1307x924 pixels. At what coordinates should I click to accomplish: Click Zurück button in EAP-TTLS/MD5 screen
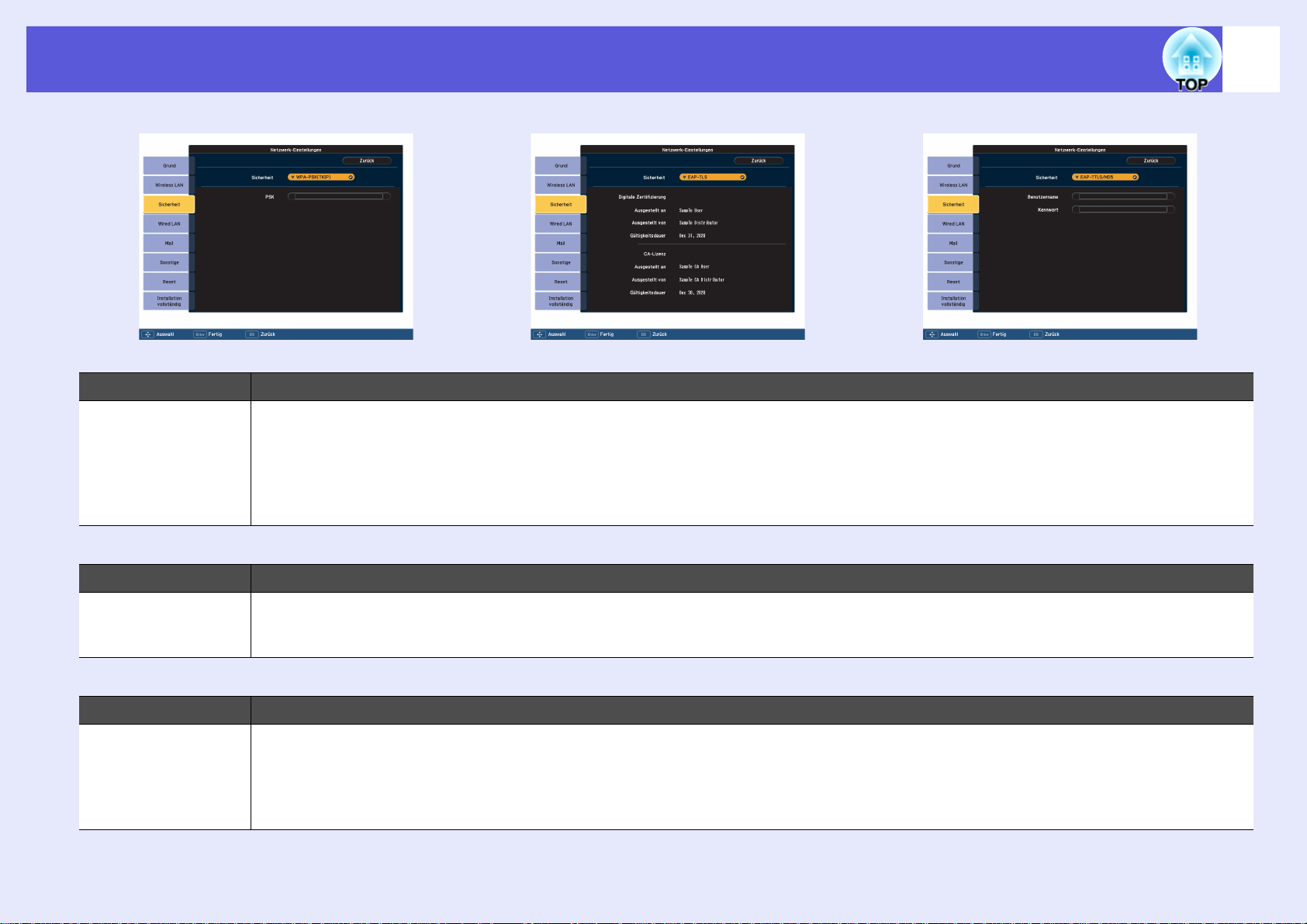click(1151, 161)
